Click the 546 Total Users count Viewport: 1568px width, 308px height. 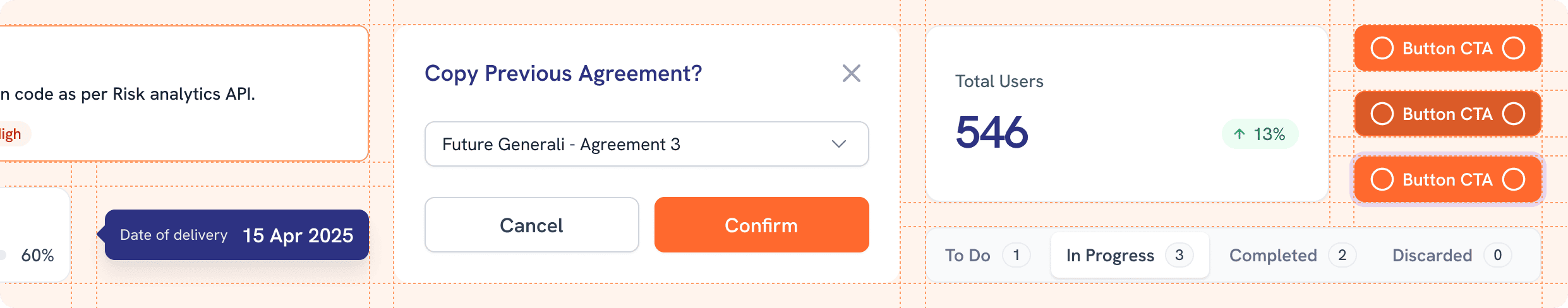(992, 133)
